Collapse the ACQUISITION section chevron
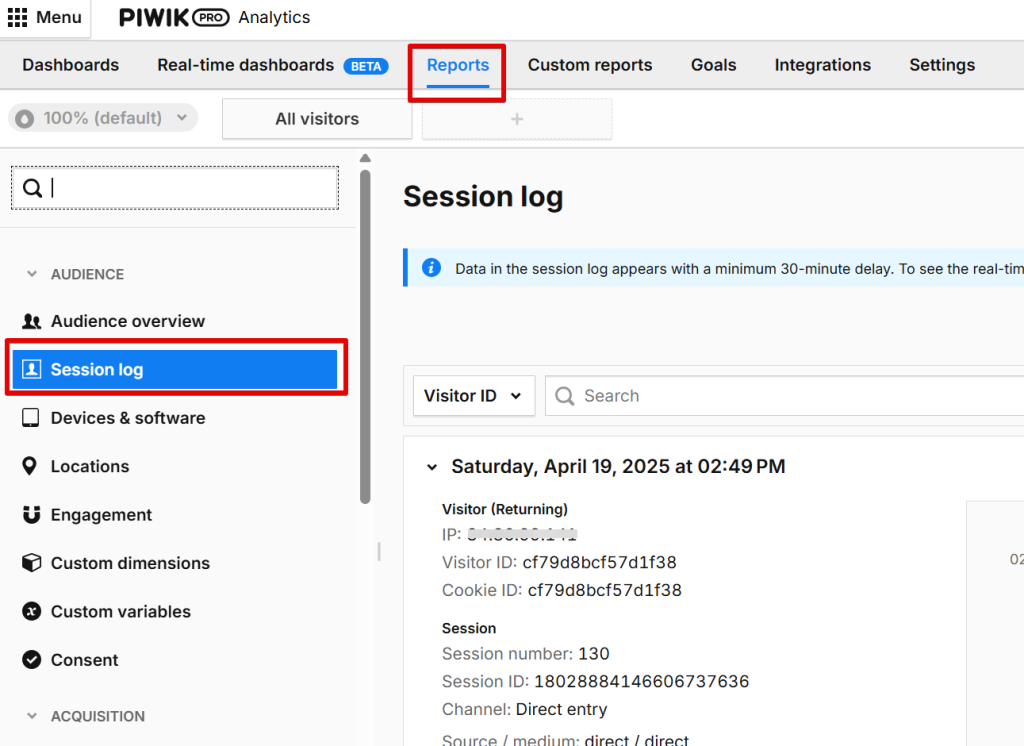 32,716
